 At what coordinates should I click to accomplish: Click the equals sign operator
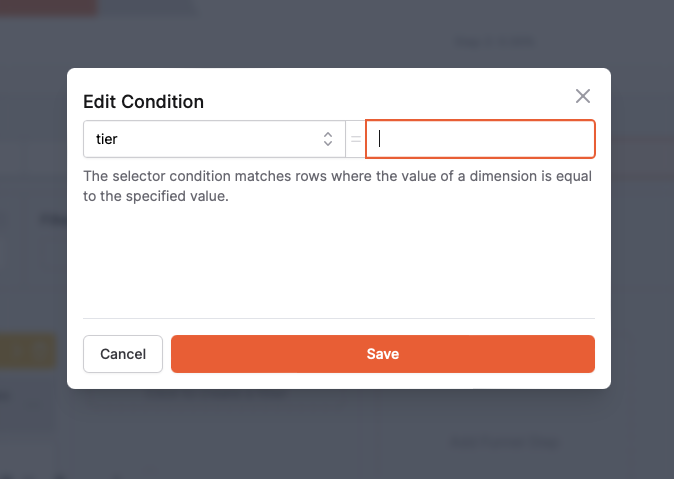355,140
